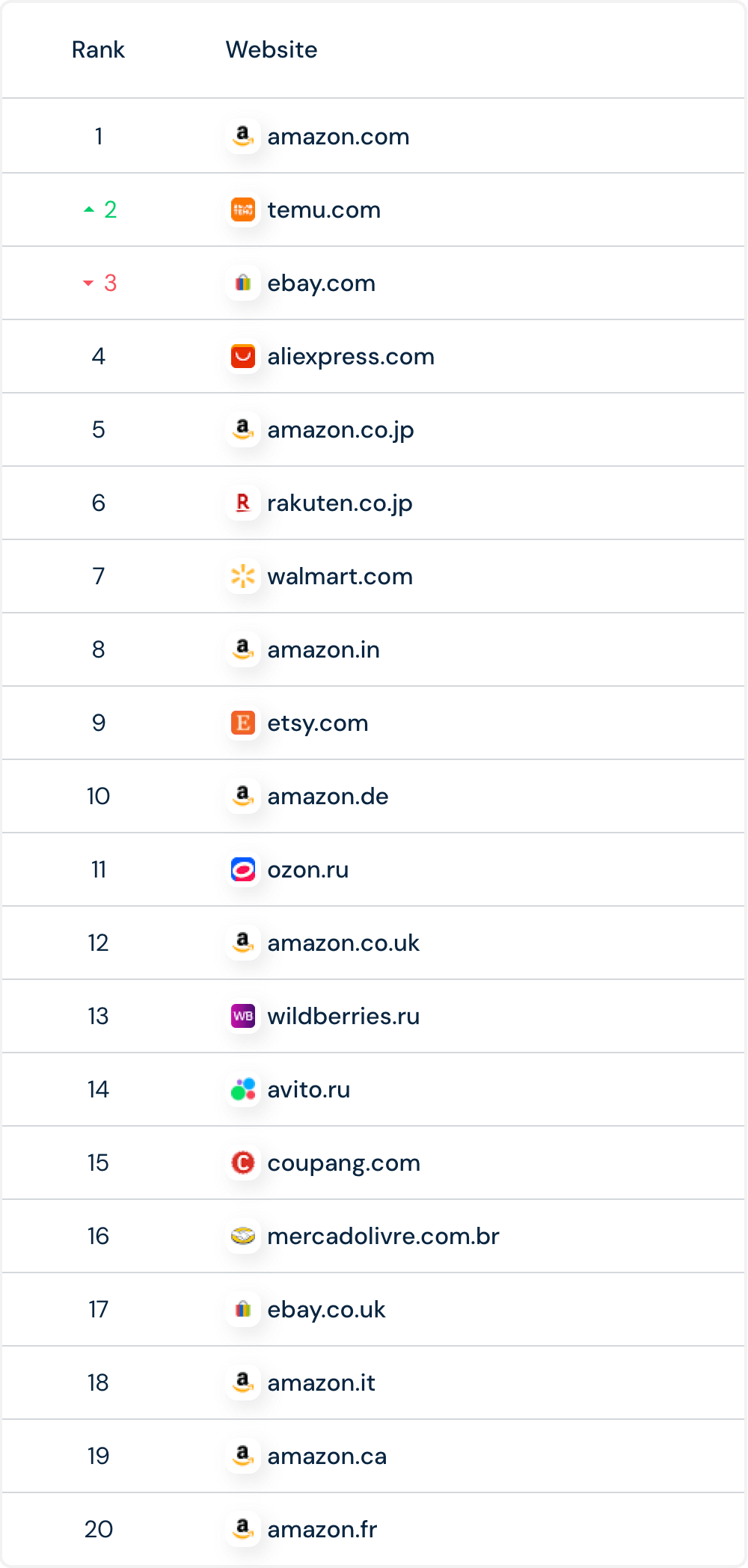Click the Website column header
Viewport: 748px width, 1568px height.
(272, 49)
